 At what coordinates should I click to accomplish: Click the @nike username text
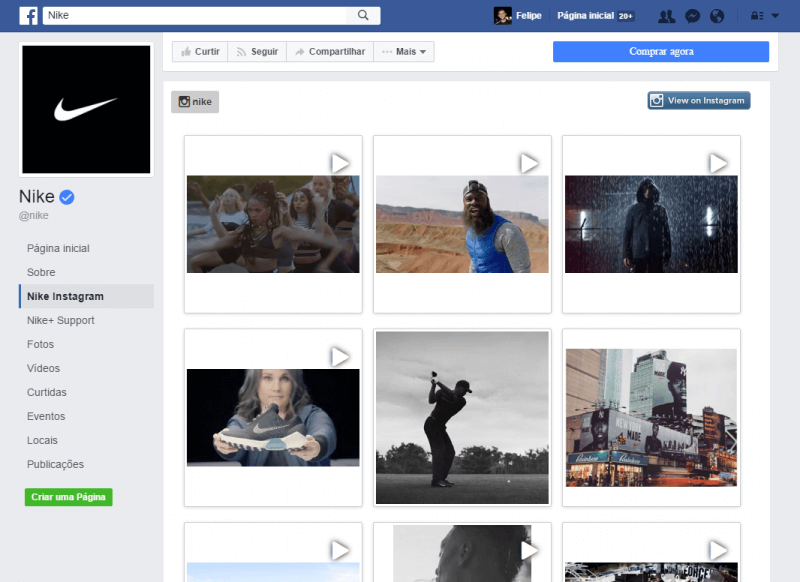coord(34,216)
